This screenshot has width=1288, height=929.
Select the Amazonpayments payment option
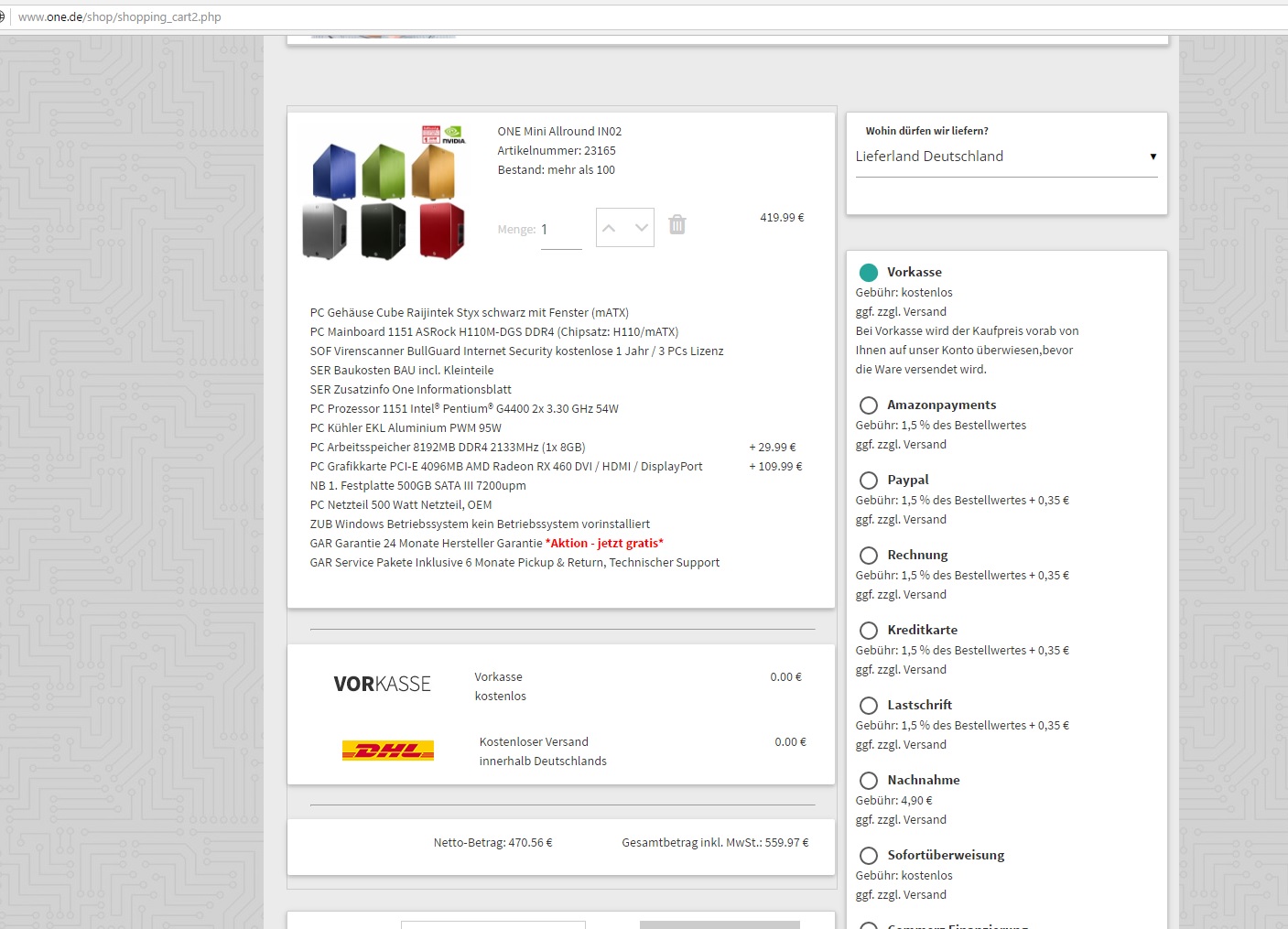click(869, 405)
